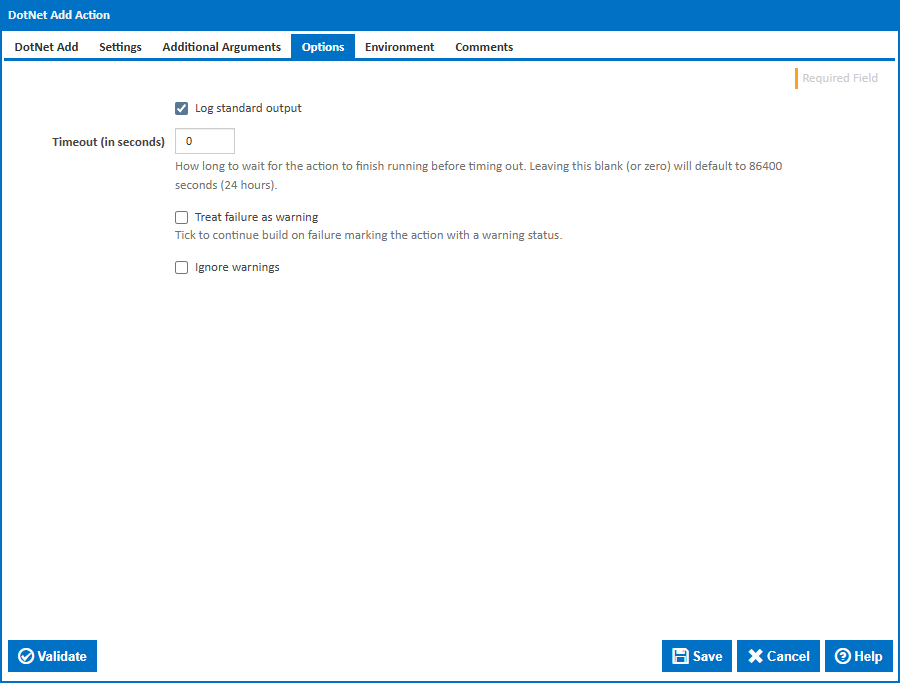Click the Required Field indicator
Screen dimensions: 900x683
(840, 78)
